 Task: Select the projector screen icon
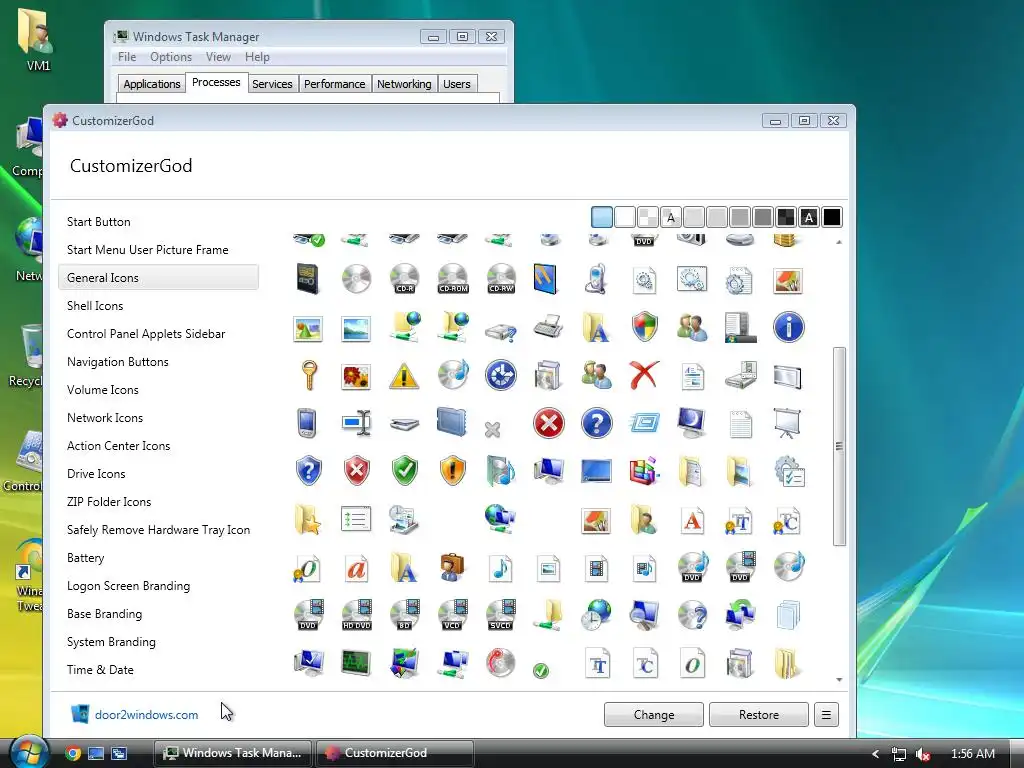click(x=788, y=423)
